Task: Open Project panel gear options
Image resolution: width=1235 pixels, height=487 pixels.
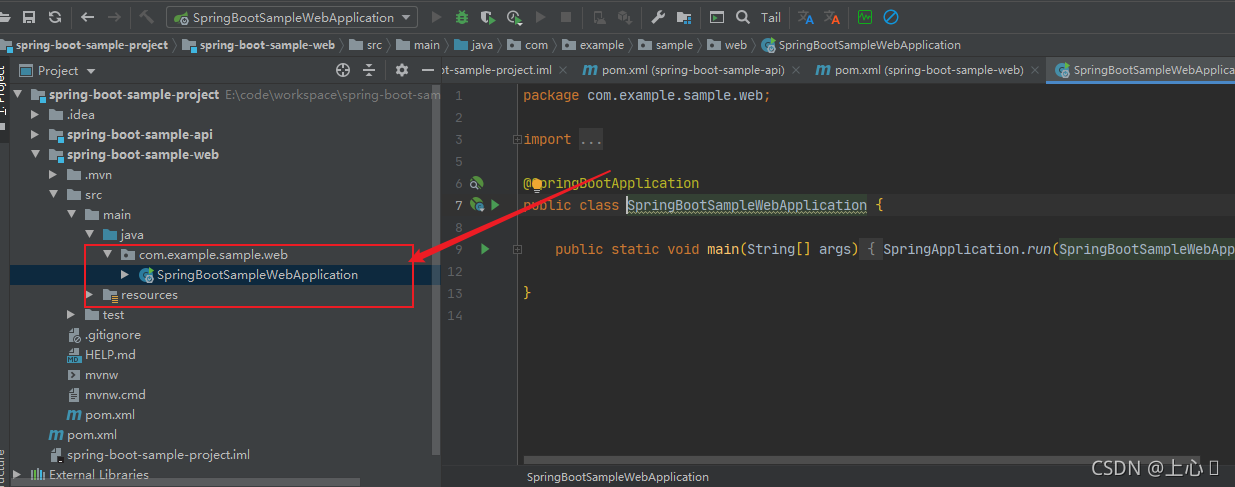Action: point(402,70)
